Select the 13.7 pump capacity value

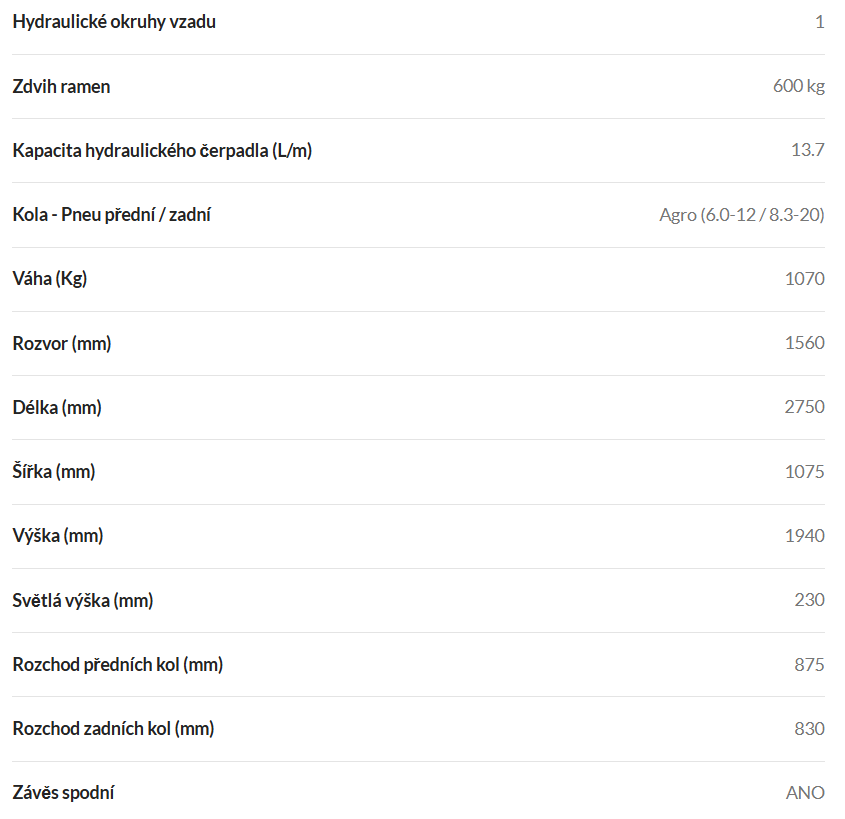tap(807, 150)
